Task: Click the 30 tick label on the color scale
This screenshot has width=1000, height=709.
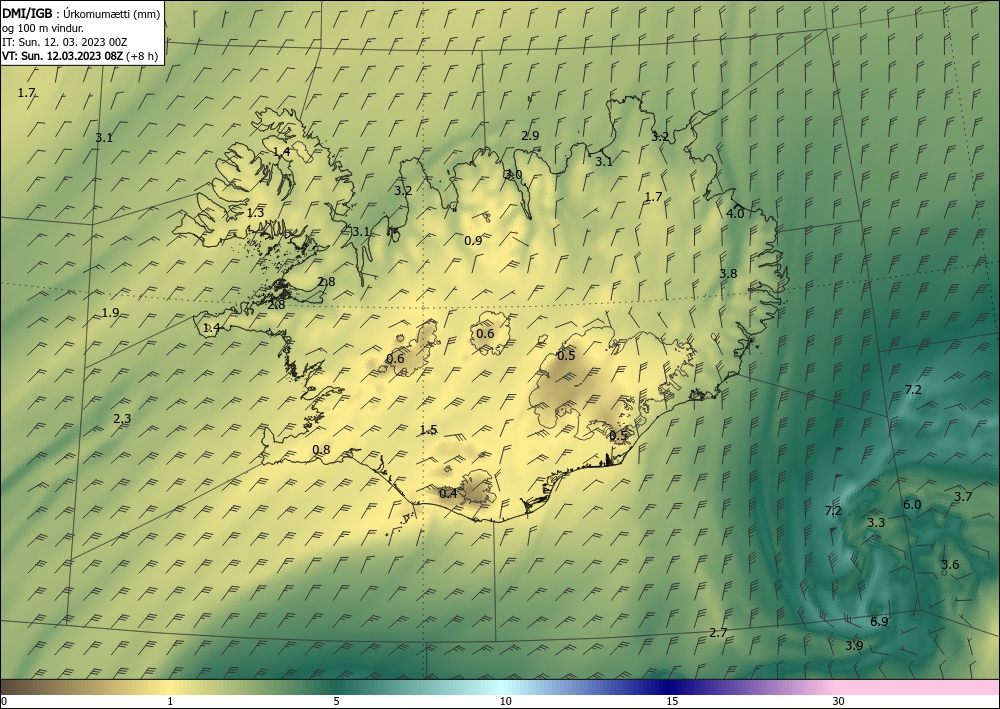Action: pyautogui.click(x=839, y=702)
